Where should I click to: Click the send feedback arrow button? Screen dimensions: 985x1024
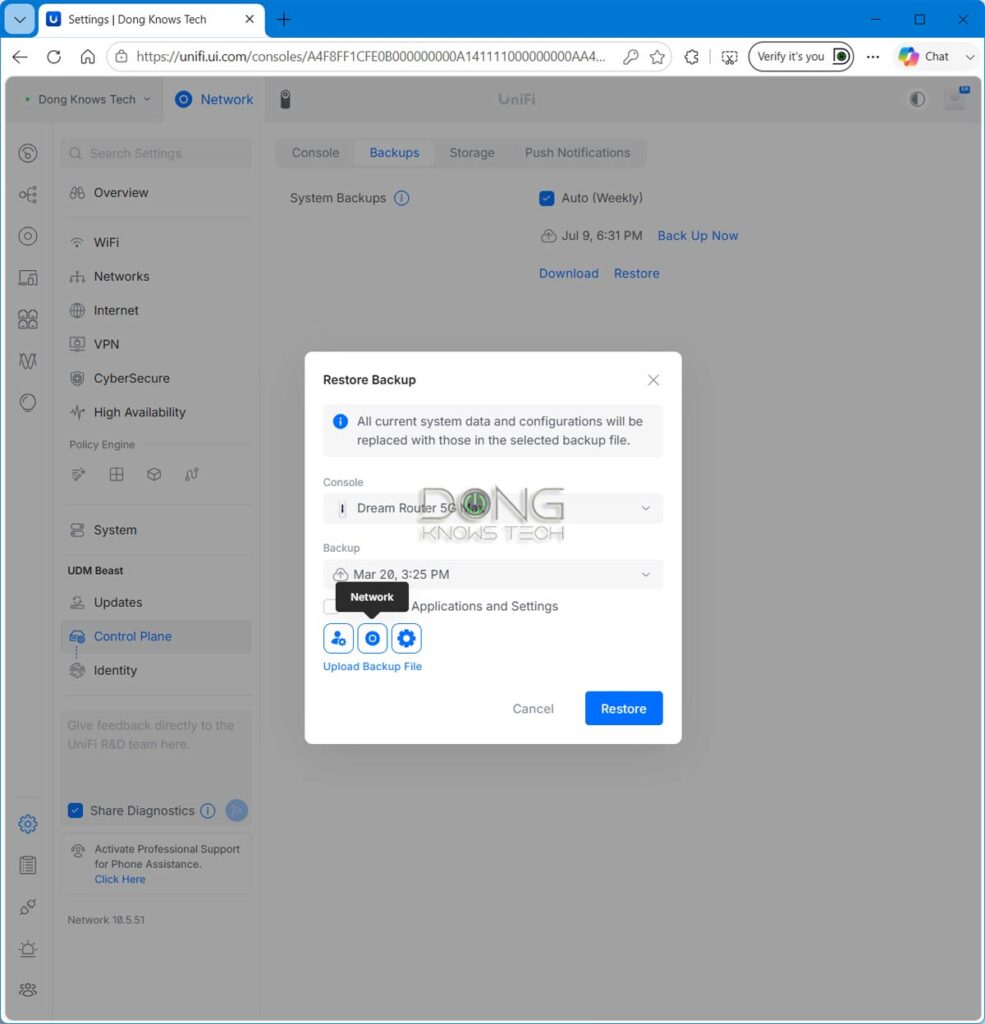(x=236, y=810)
